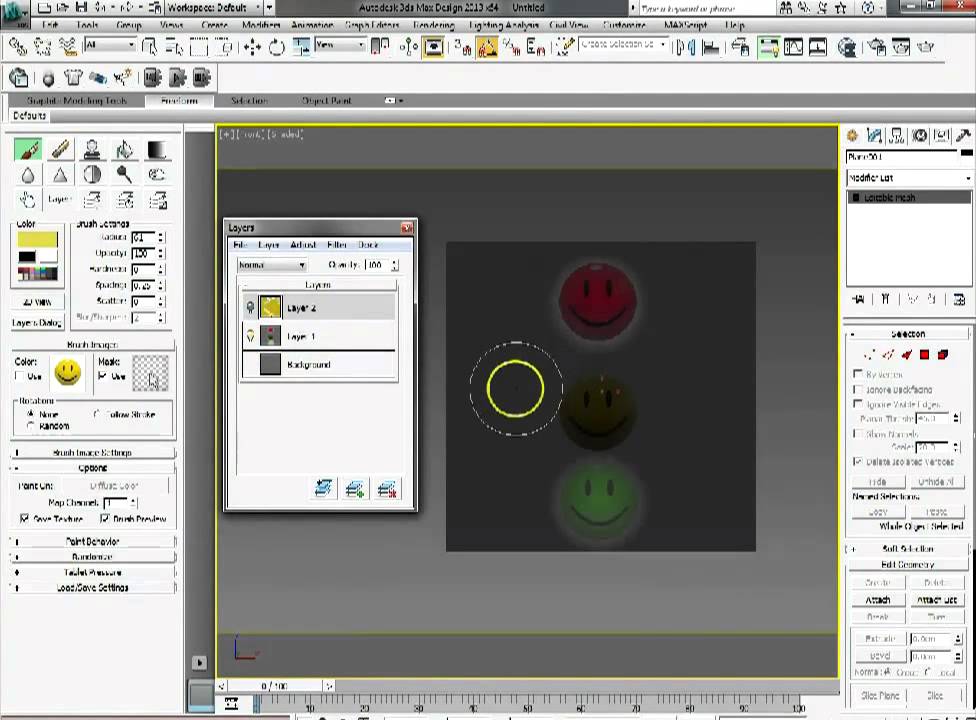Choose Polygon red square sub-object icon

924,355
